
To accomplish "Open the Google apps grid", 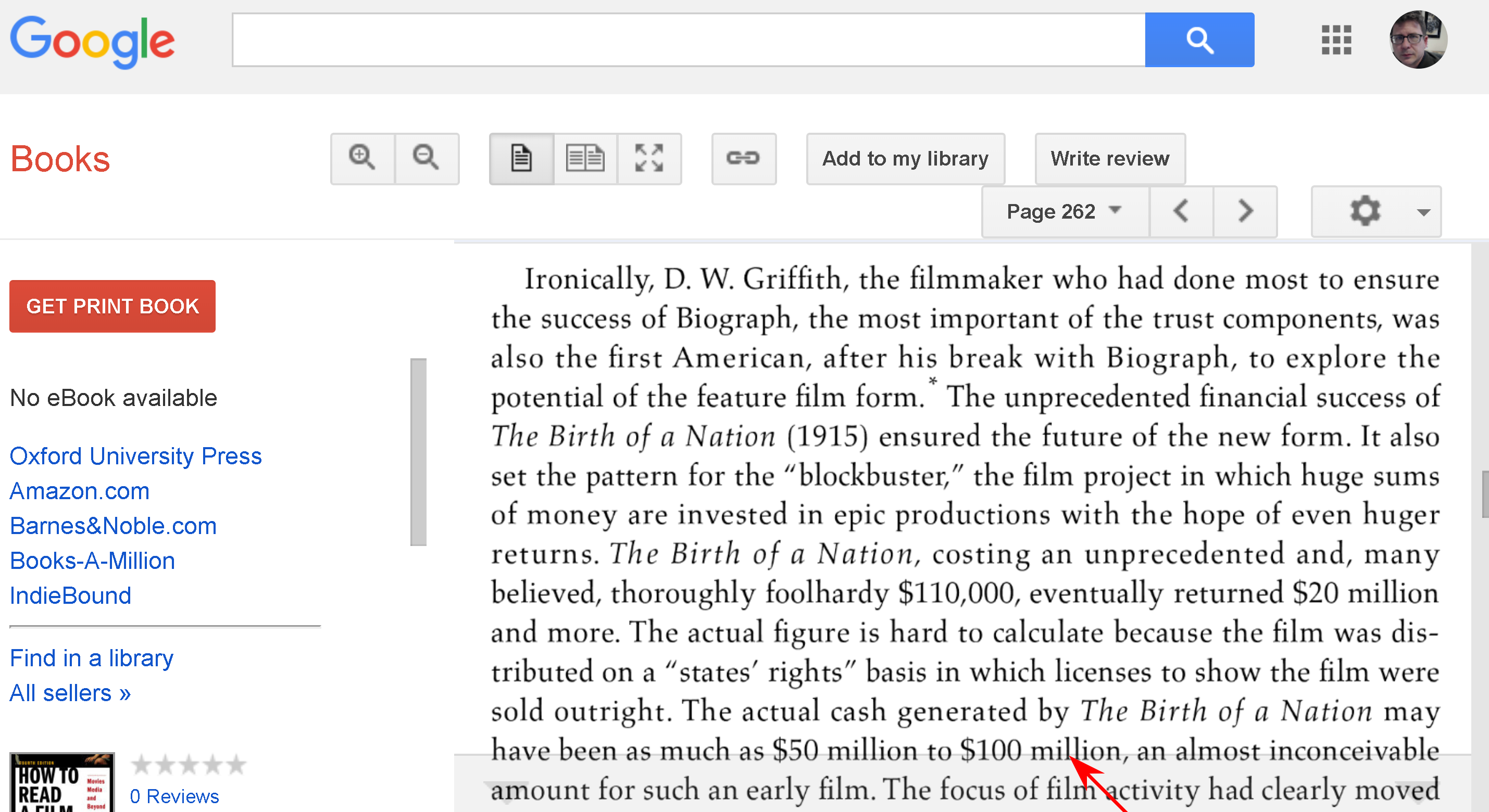I will coord(1336,40).
